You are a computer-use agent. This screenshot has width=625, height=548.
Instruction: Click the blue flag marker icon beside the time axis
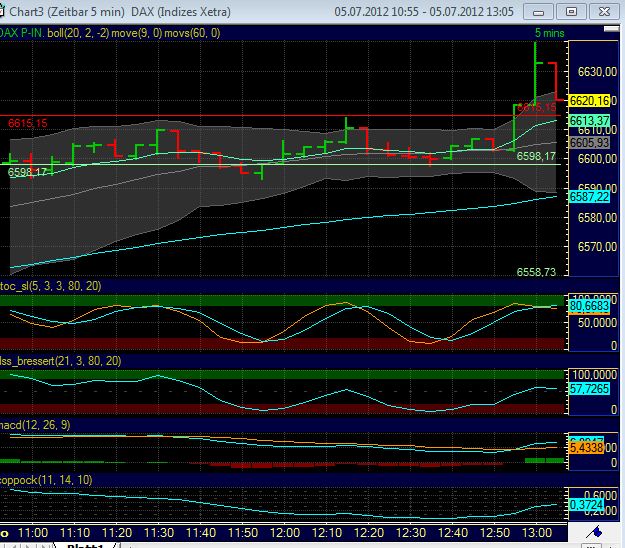pyautogui.click(x=595, y=532)
